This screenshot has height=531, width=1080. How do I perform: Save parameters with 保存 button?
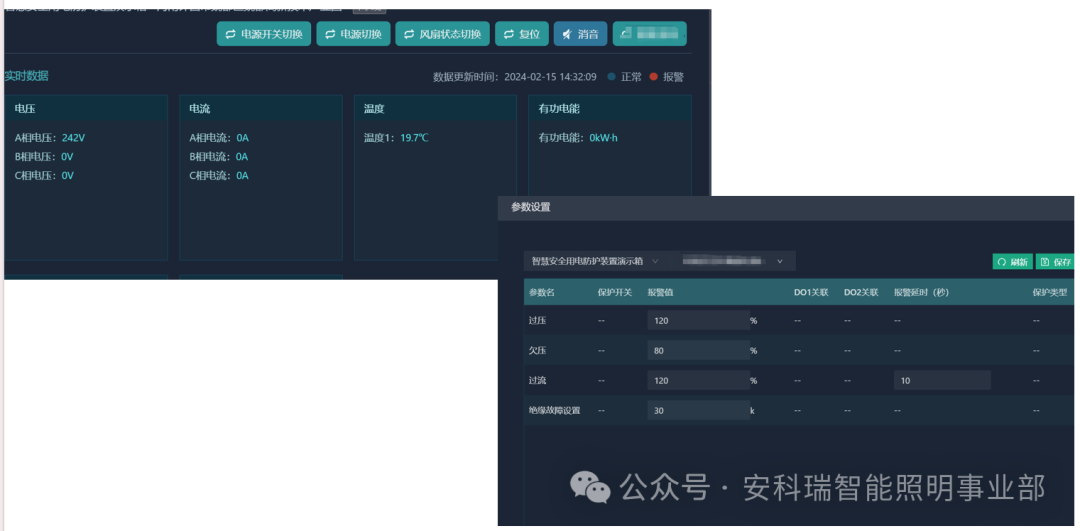click(x=1055, y=262)
